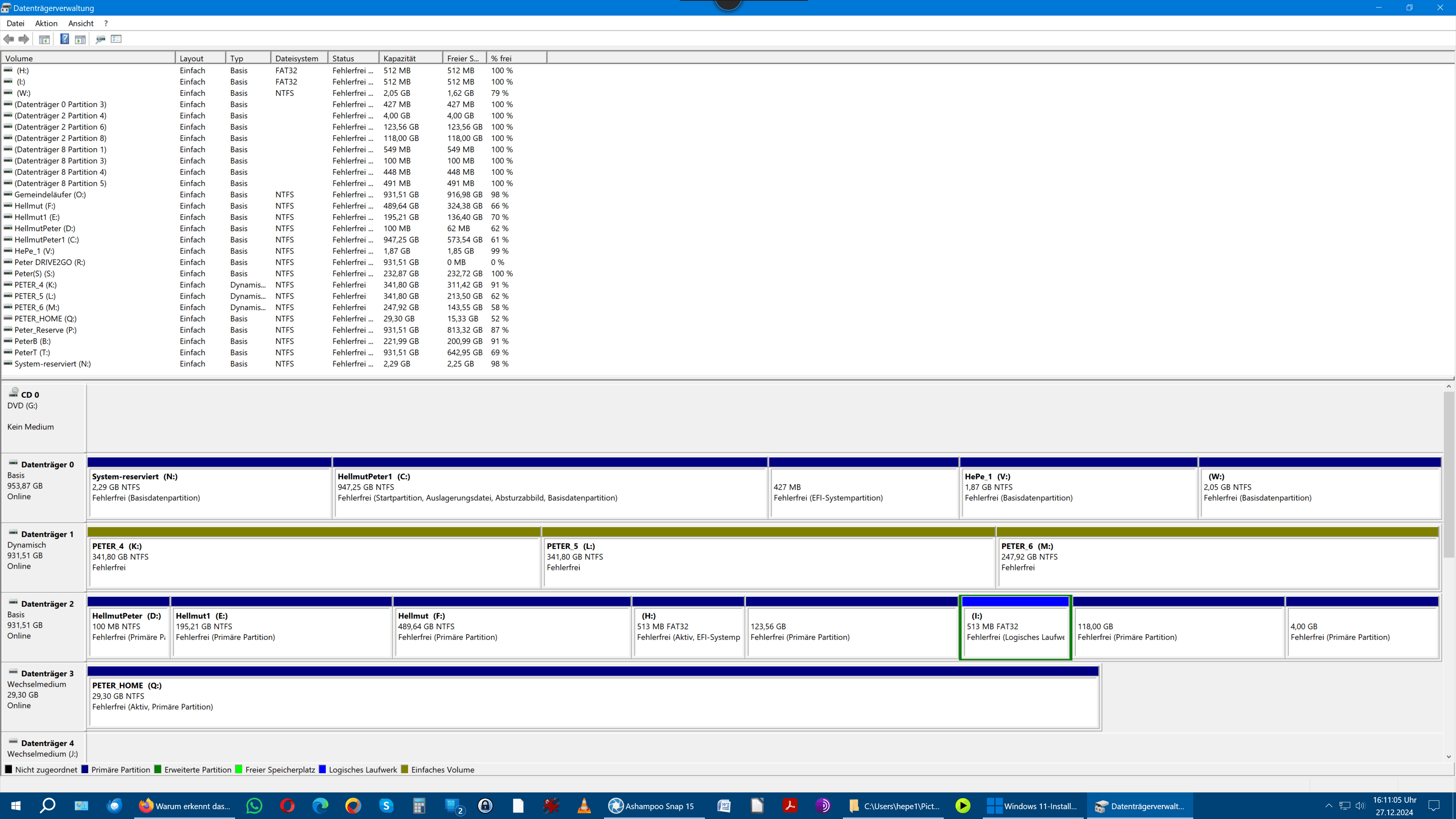
Task: Show hidden system tray icons chevron
Action: (1328, 806)
